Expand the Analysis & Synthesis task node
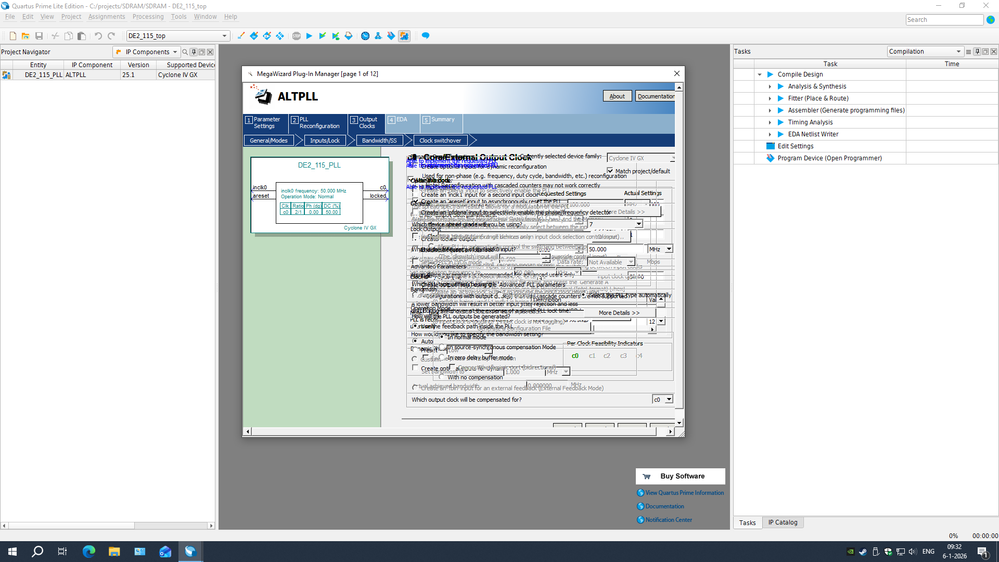 pyautogui.click(x=770, y=87)
